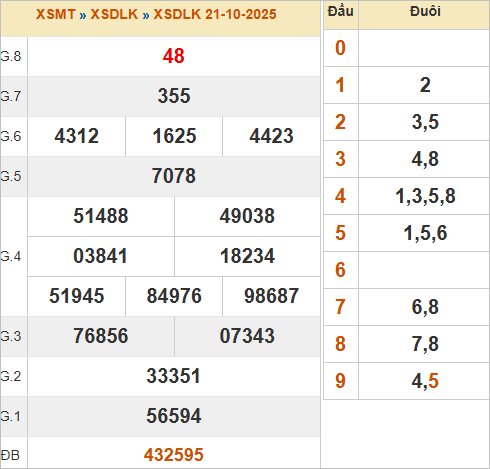
Task: Click the G.3 number 07343
Action: pos(247,336)
